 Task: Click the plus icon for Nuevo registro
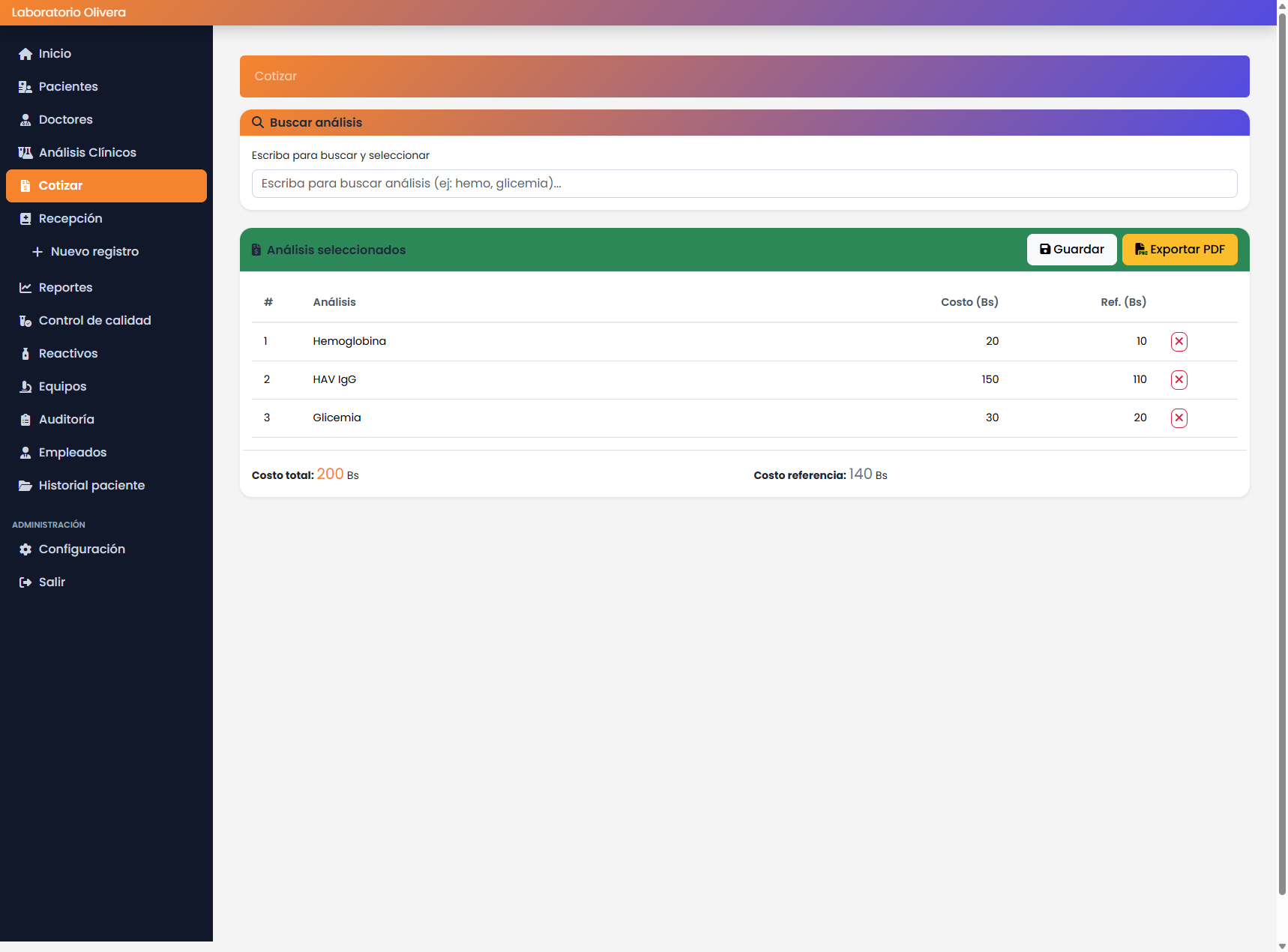point(37,252)
